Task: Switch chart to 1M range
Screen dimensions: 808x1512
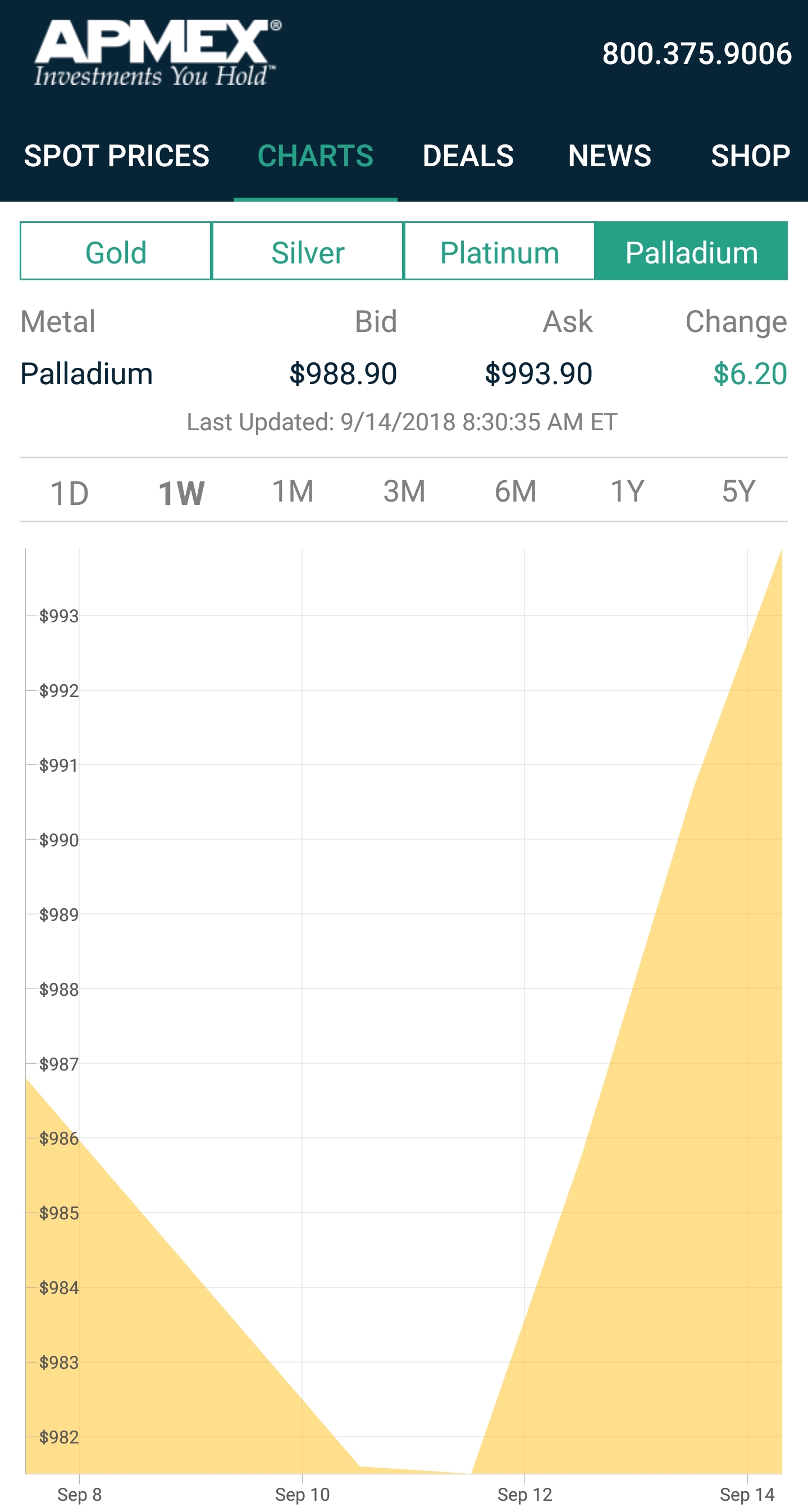Action: (x=293, y=491)
